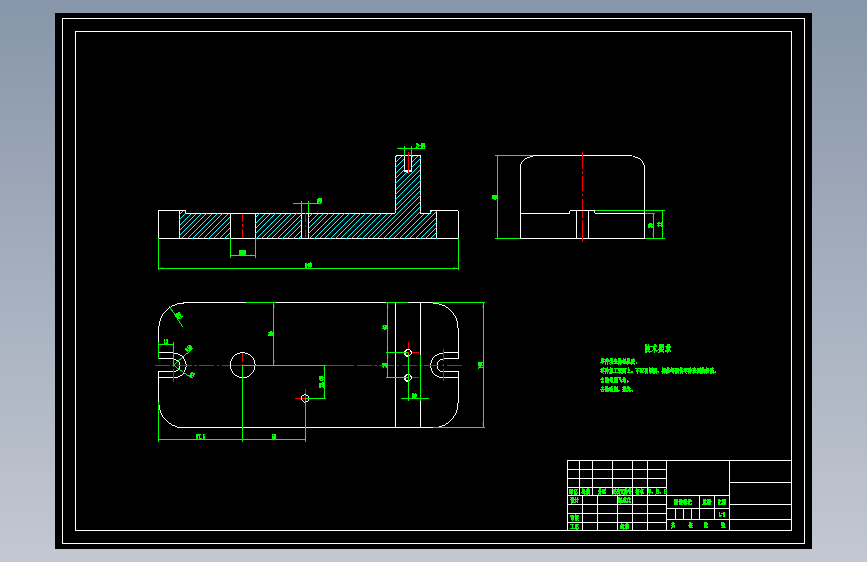Select the wide through-hole in the section view
The height and width of the screenshot is (562, 867).
tap(243, 226)
